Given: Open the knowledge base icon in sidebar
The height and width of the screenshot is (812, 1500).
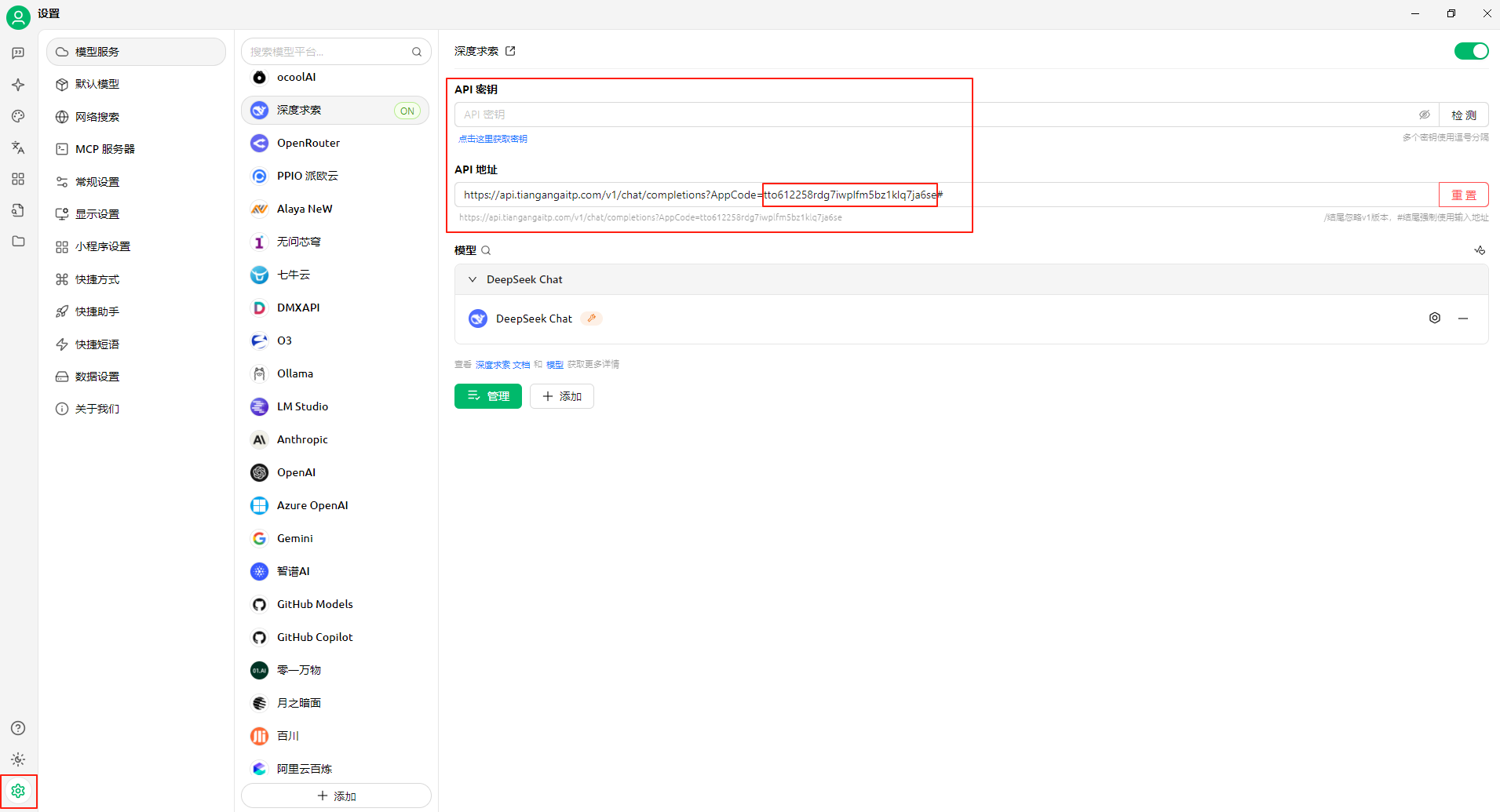Looking at the screenshot, I should pos(17,210).
